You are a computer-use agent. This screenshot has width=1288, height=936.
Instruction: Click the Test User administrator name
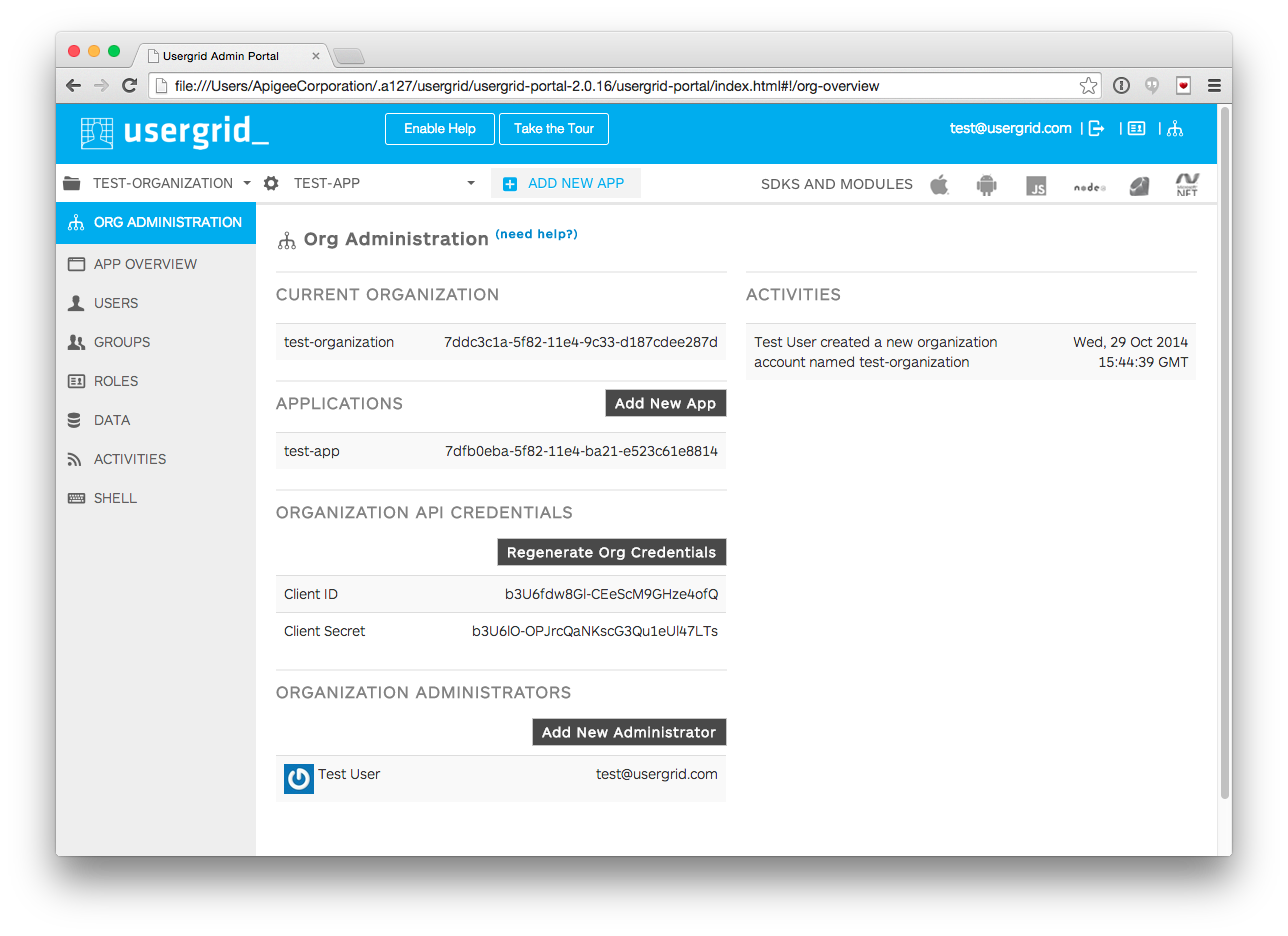(349, 774)
